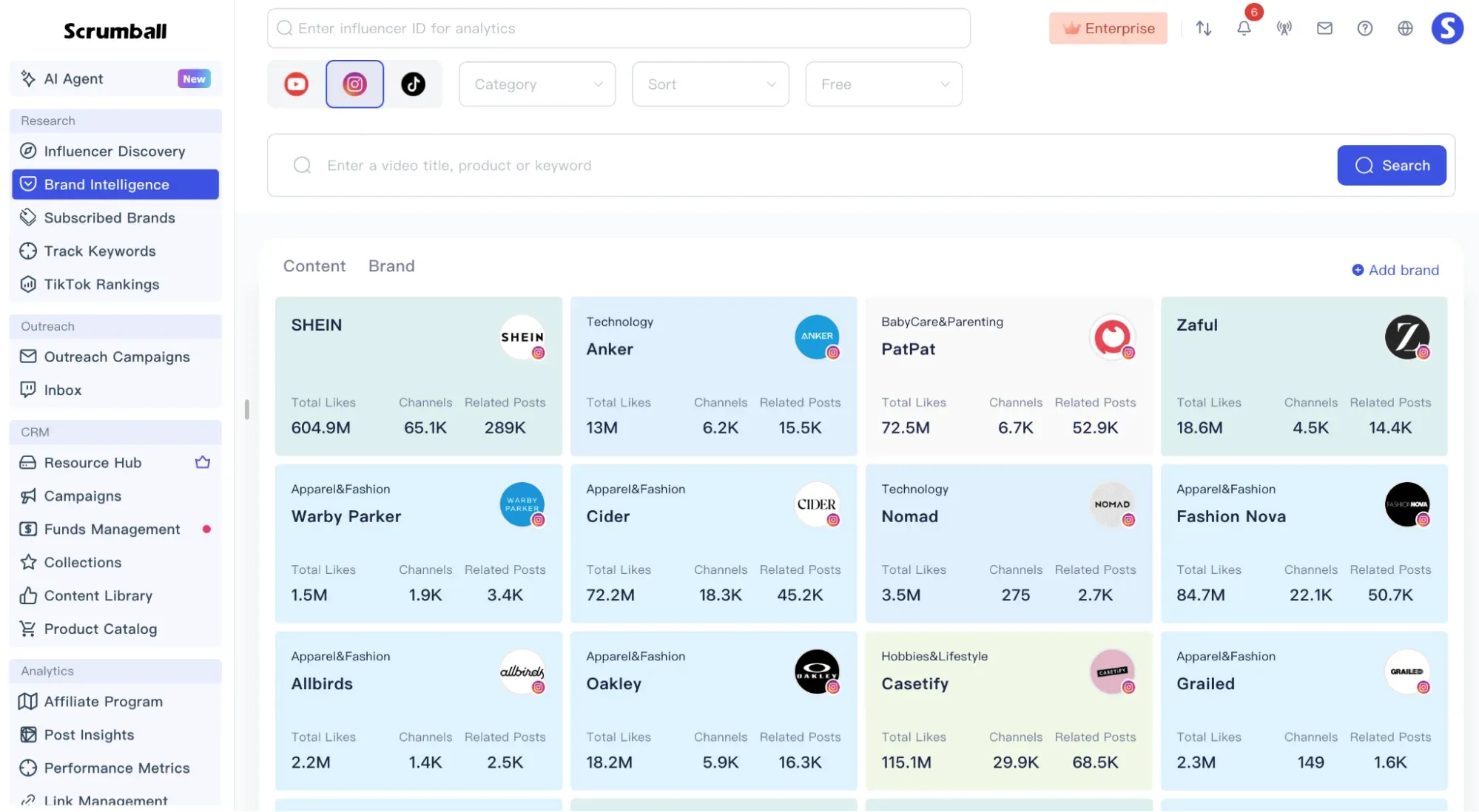Screen dimensions: 1479x812
Task: Click Cider related posts 45.2K
Action: click(x=800, y=595)
